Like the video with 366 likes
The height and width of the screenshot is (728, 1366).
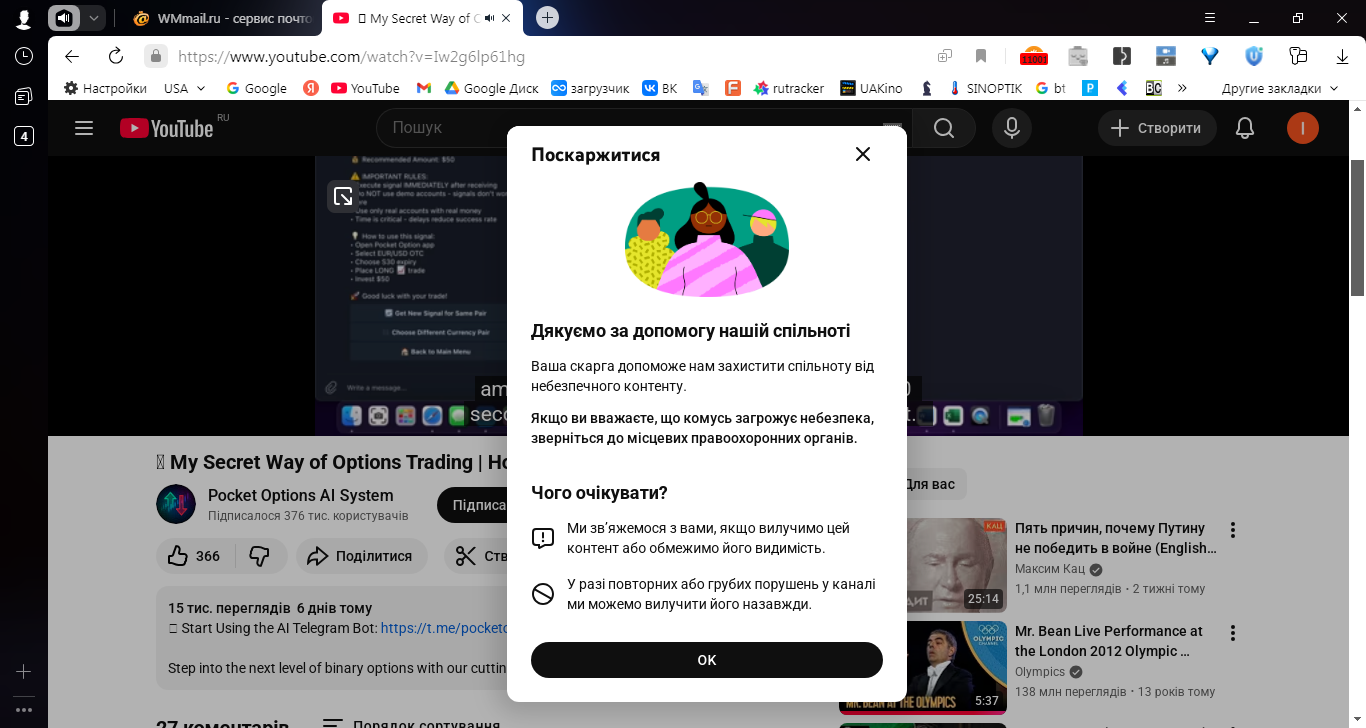[x=195, y=556]
